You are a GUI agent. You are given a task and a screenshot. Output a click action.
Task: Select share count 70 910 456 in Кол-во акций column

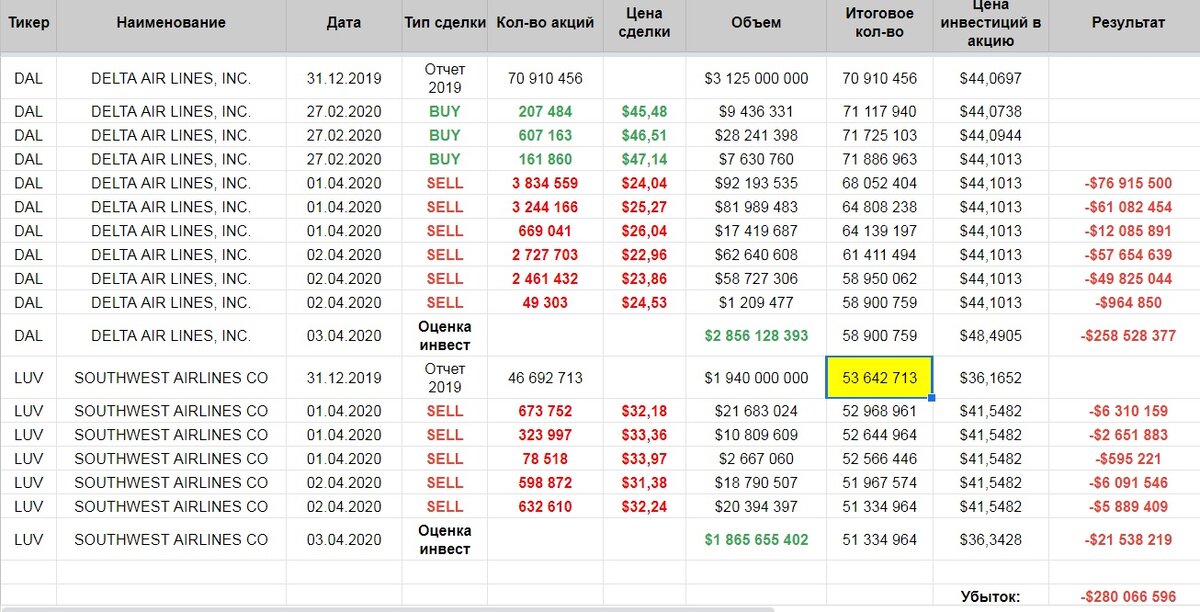tap(545, 78)
